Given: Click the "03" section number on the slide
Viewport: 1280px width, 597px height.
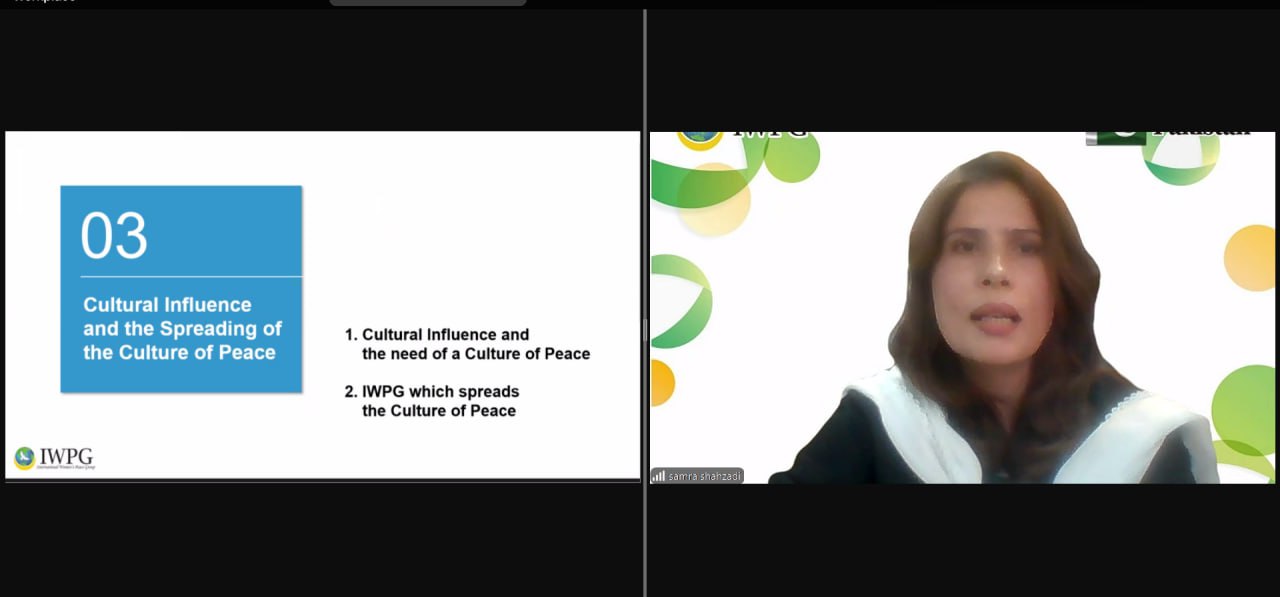Looking at the screenshot, I should [x=114, y=236].
